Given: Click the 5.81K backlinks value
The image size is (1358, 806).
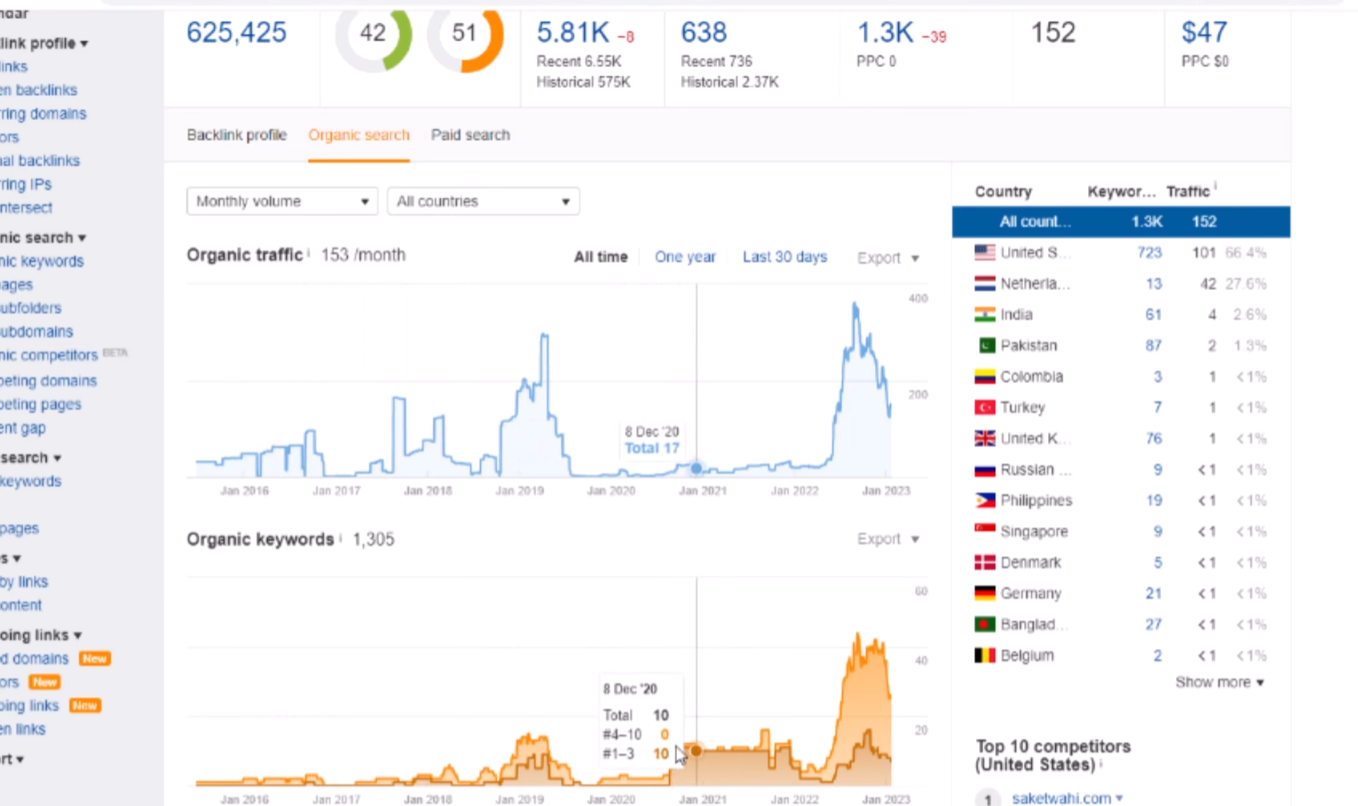Looking at the screenshot, I should pos(572,33).
